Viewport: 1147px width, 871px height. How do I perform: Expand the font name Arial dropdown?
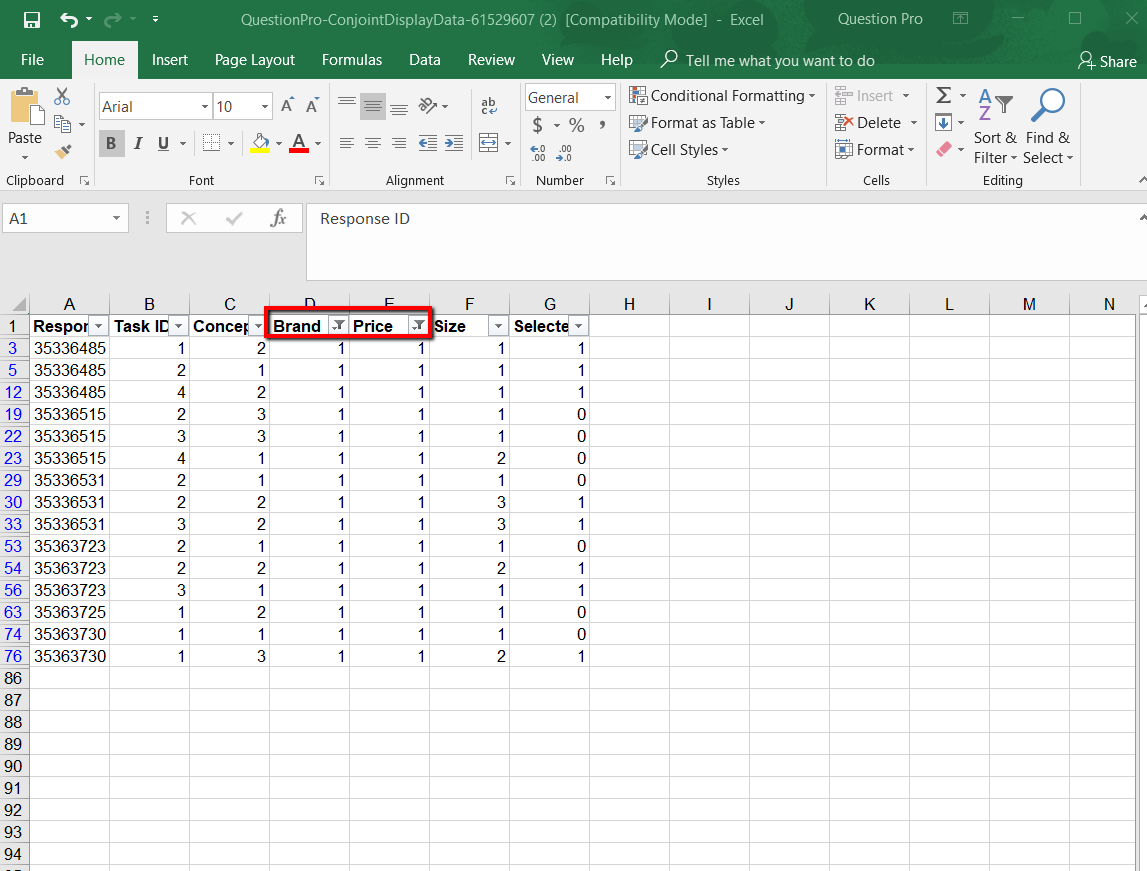[205, 107]
